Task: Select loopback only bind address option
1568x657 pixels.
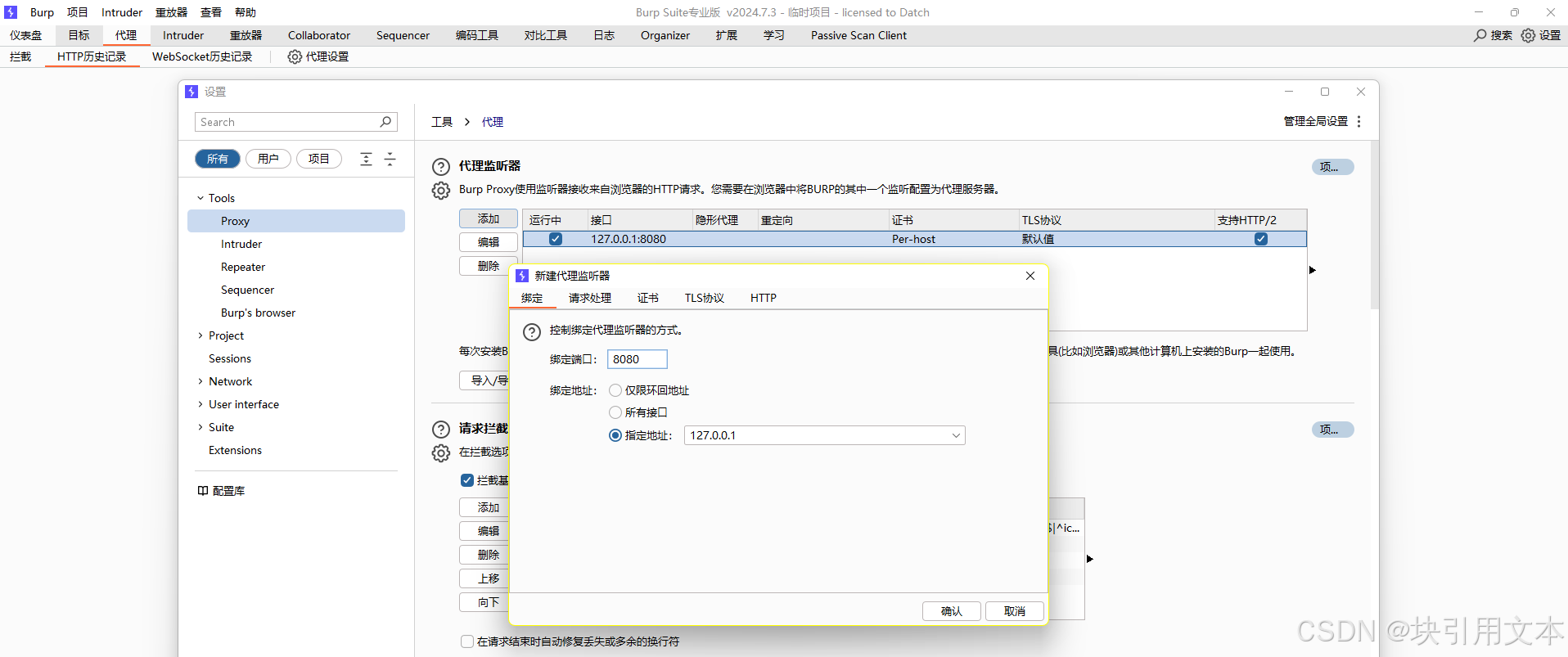Action: tap(615, 390)
